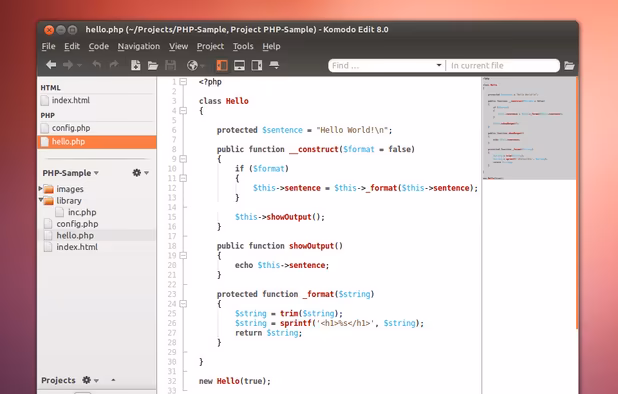Expand the images folder arrow

pos(40,189)
